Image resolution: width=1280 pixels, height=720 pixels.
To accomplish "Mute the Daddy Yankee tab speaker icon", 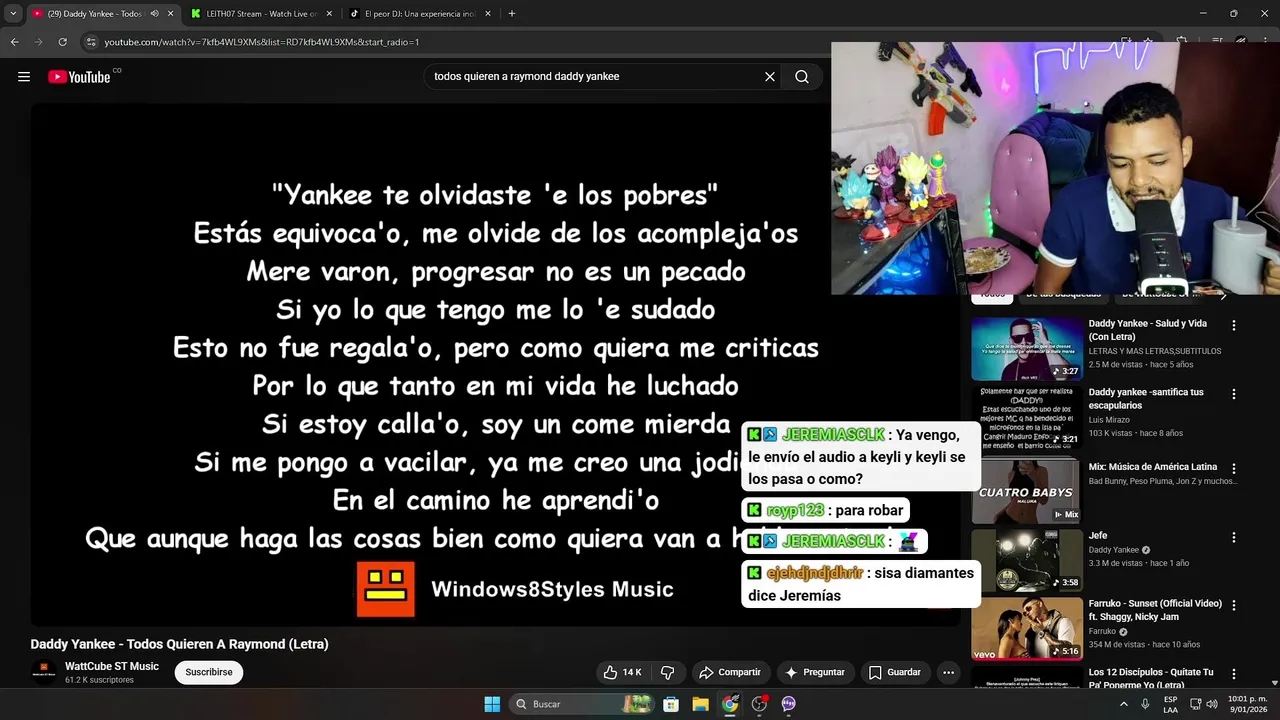I will tap(154, 14).
